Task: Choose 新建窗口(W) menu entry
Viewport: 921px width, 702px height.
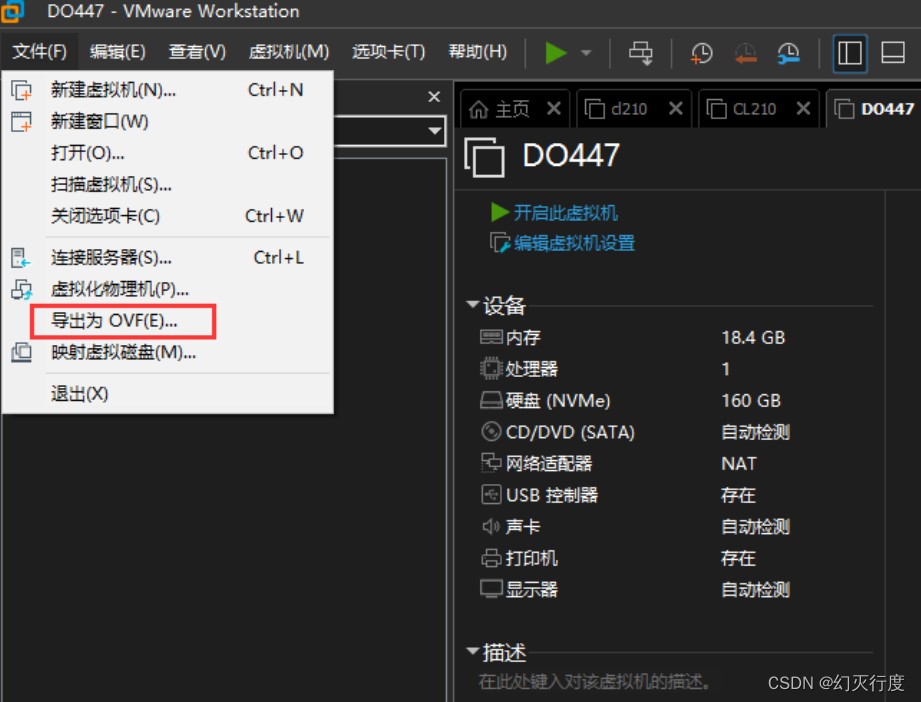Action: [x=167, y=122]
